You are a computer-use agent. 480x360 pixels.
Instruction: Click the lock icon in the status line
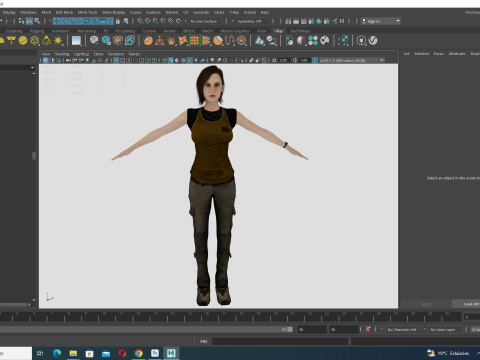click(118, 21)
